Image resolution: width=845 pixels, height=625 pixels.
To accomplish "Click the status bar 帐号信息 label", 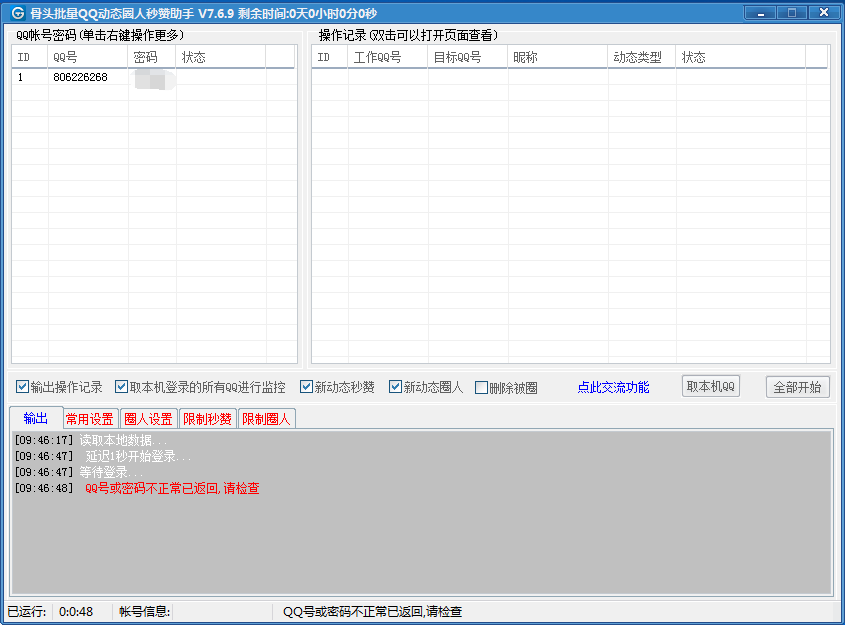I will (144, 612).
